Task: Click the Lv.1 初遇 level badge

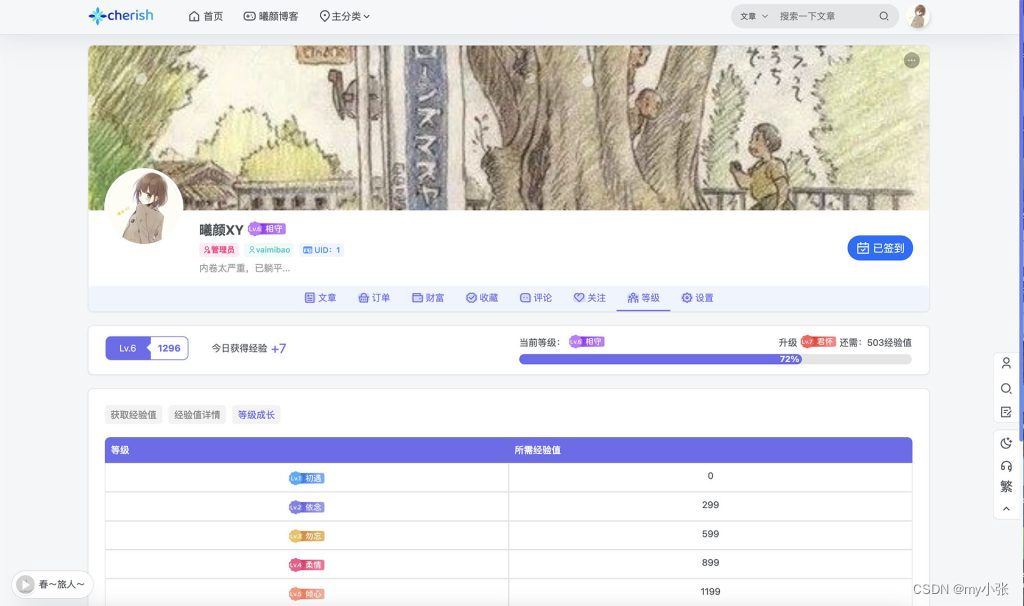Action: 307,478
